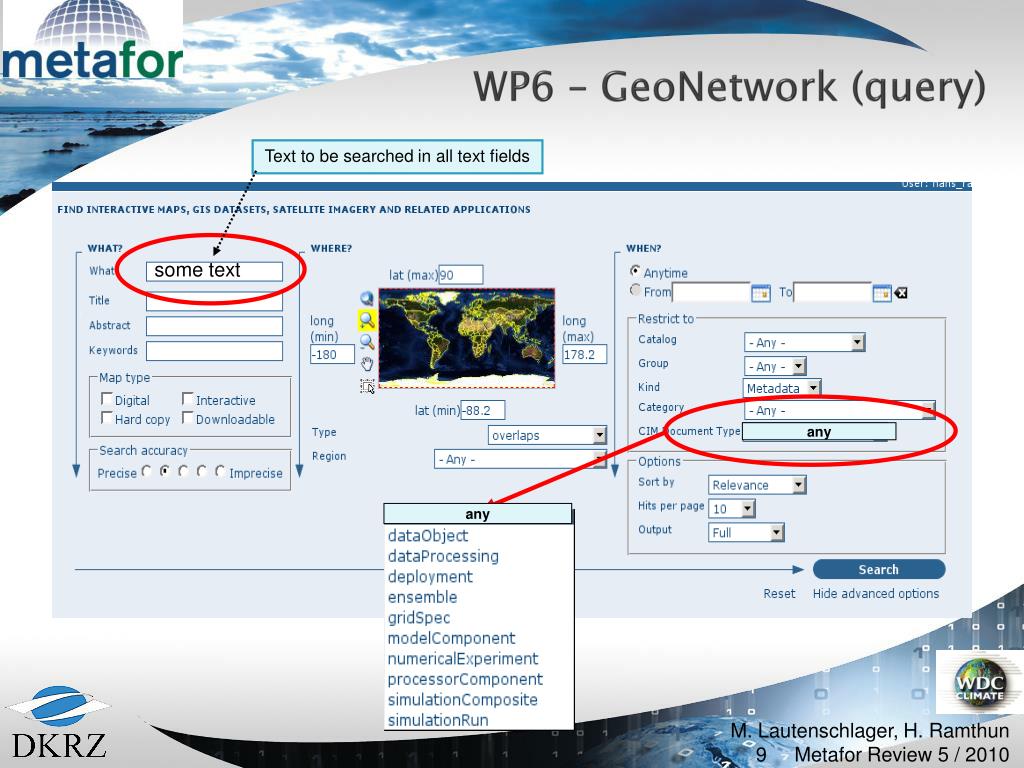Check the Digital map type box
The width and height of the screenshot is (1024, 768).
click(x=106, y=398)
